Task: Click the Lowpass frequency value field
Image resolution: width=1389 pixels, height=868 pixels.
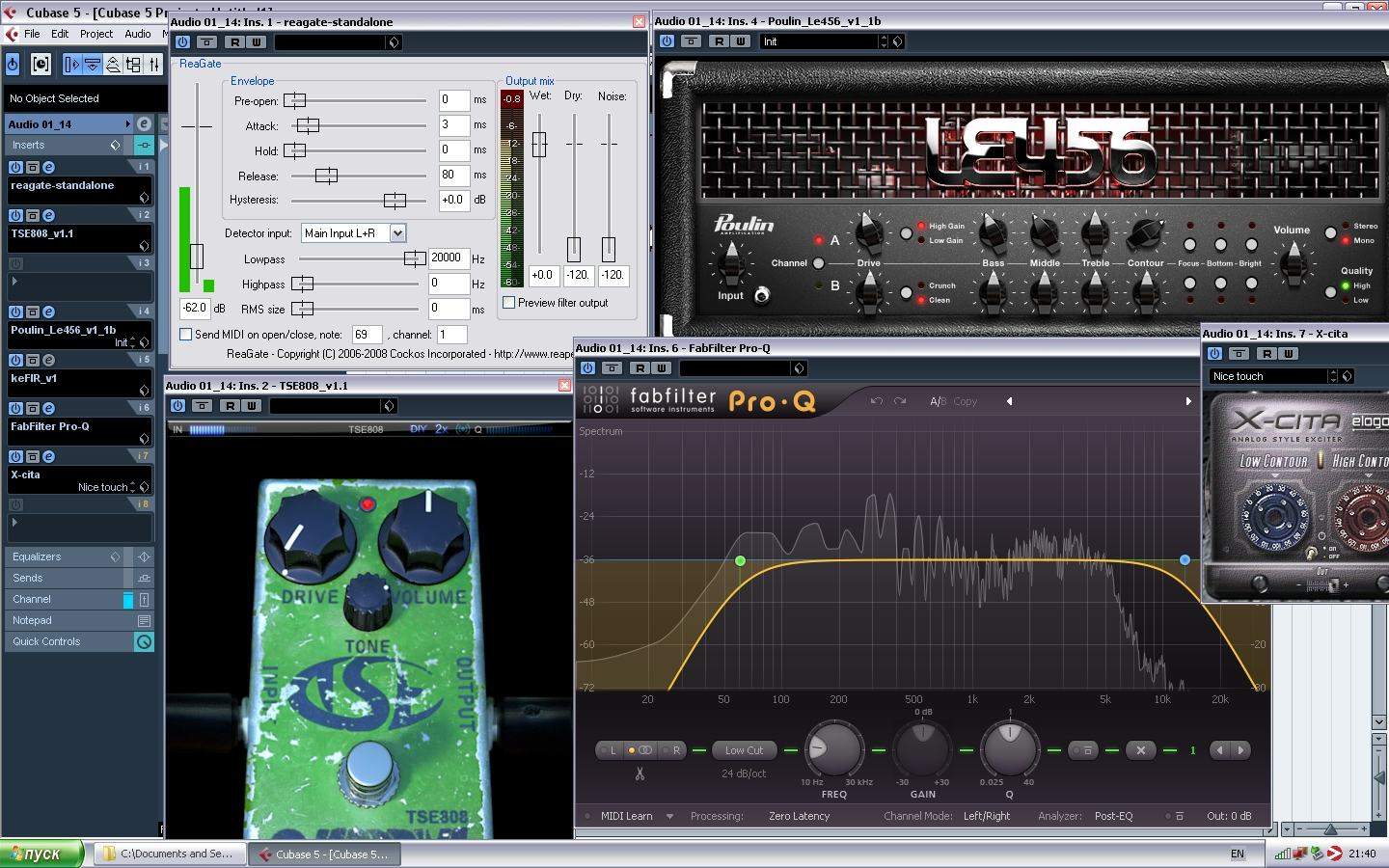Action: [x=448, y=258]
